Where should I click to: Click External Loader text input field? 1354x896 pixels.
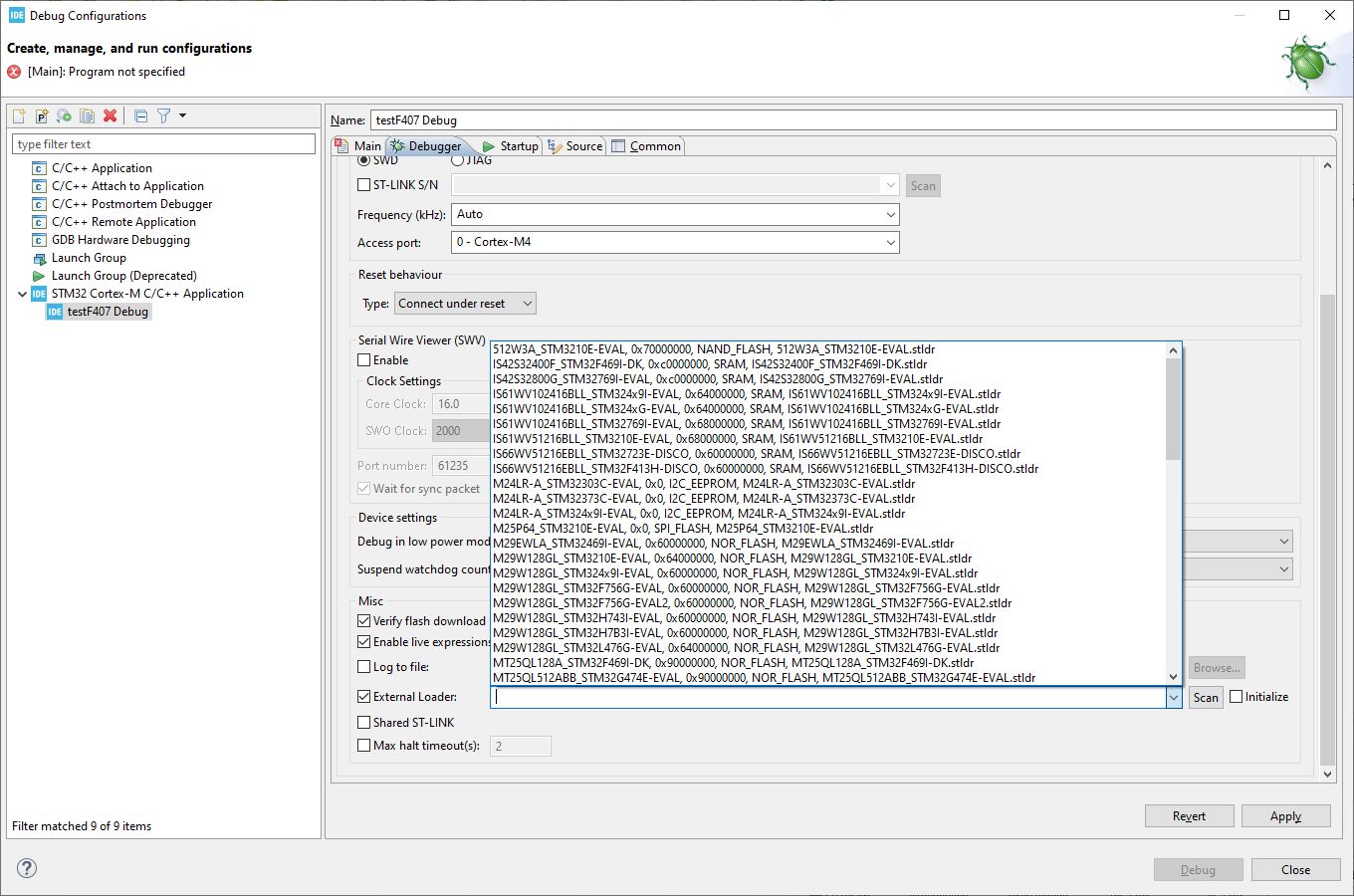pos(828,698)
